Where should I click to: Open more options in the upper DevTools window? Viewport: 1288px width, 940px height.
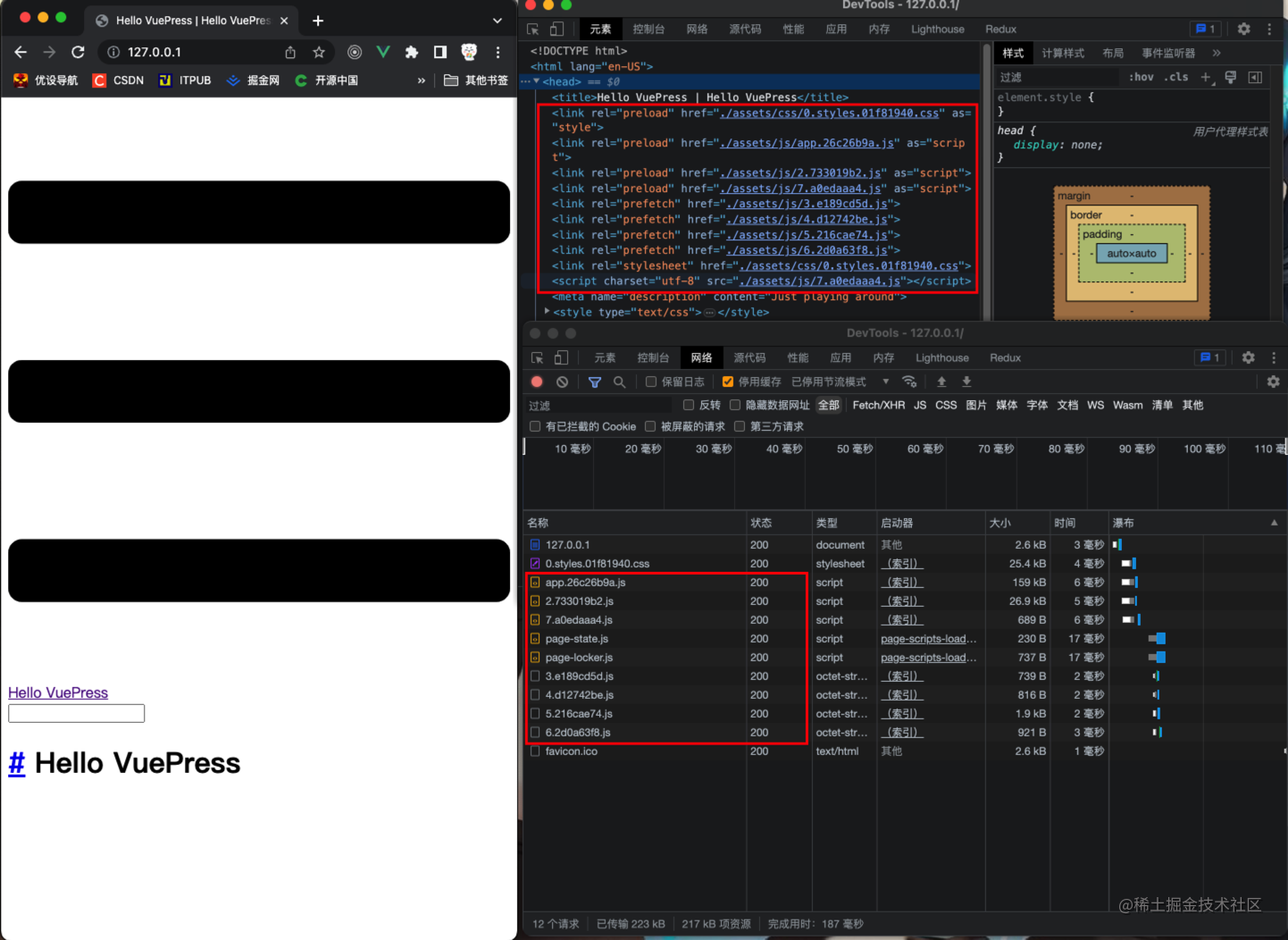tap(1269, 29)
